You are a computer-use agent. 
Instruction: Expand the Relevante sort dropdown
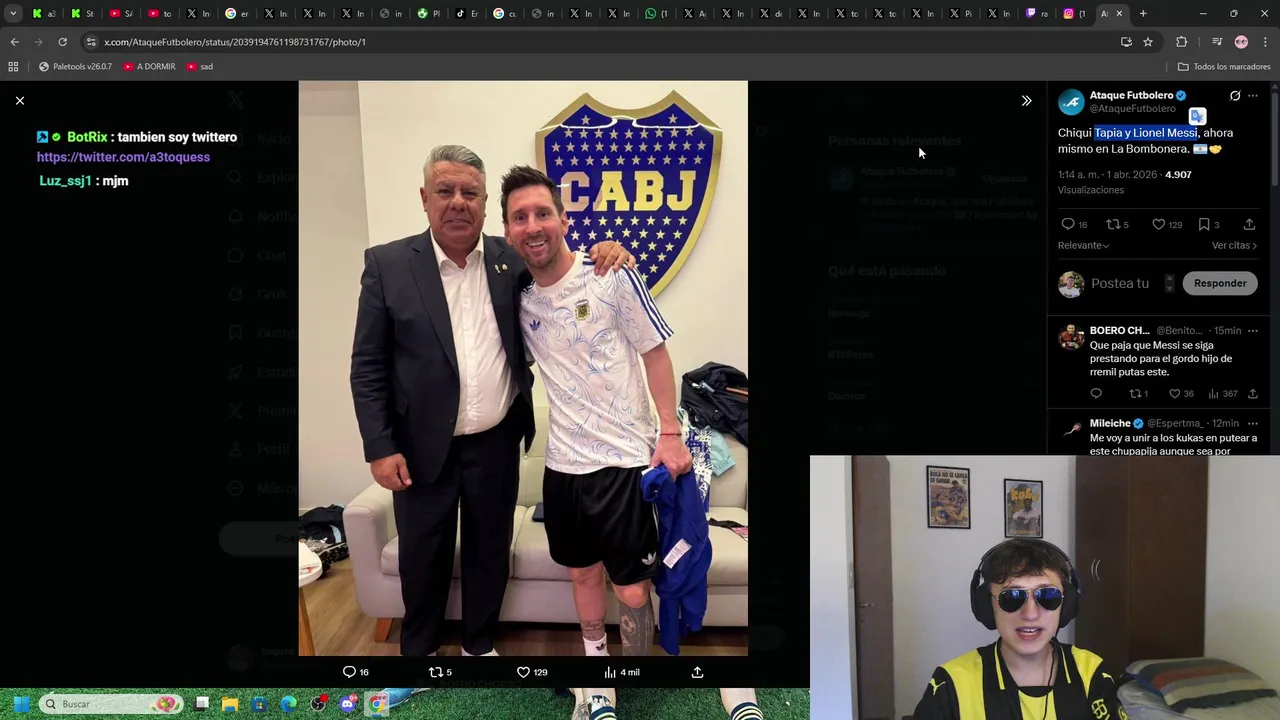coord(1083,245)
